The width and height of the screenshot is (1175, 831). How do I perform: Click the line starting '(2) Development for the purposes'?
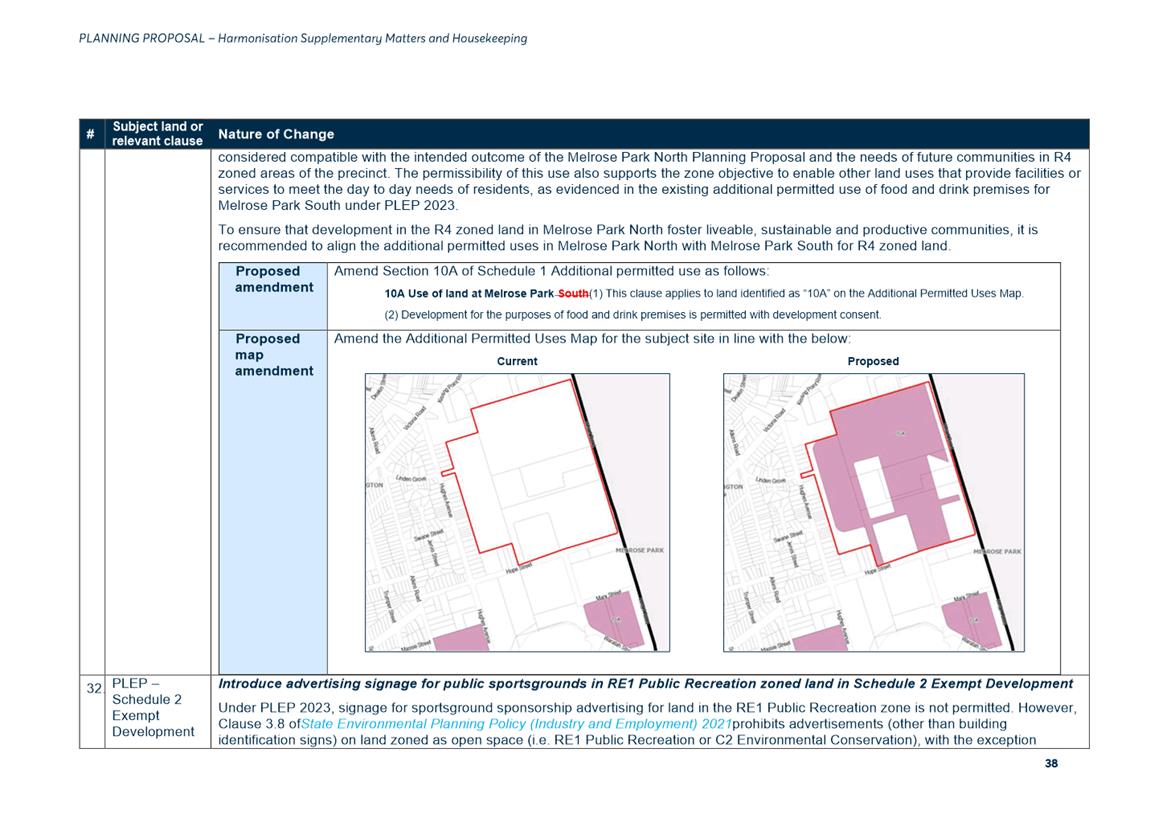(x=633, y=315)
